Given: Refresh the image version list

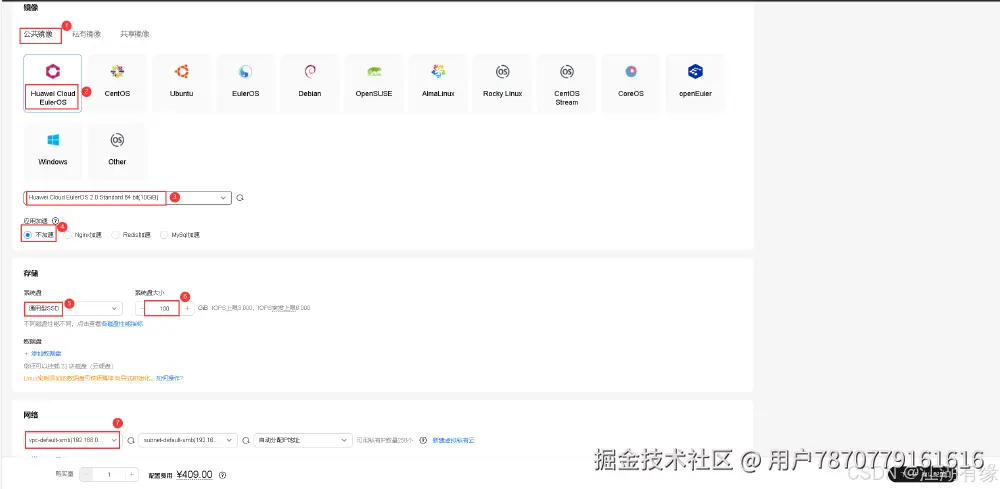Looking at the screenshot, I should (x=240, y=198).
